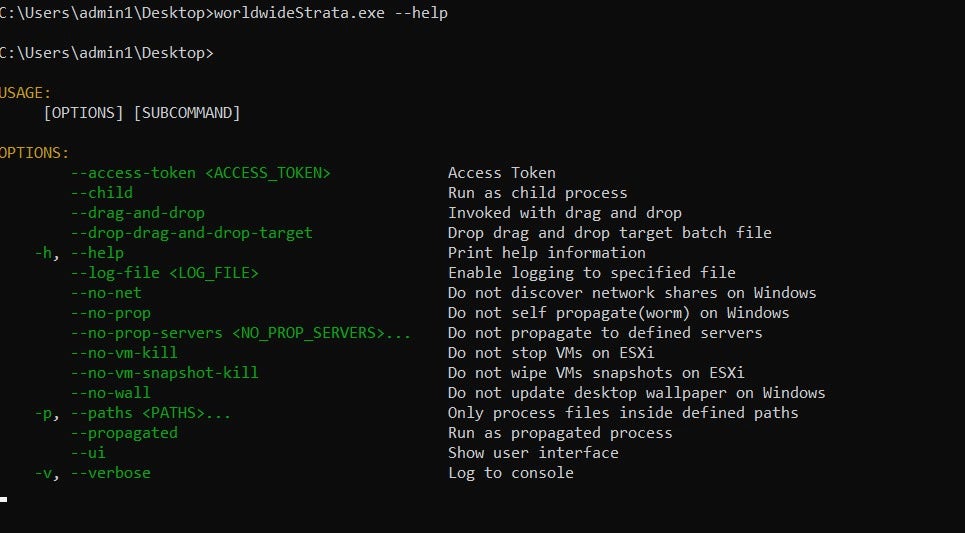Select the --no-net option text
The image size is (965, 533).
[106, 293]
